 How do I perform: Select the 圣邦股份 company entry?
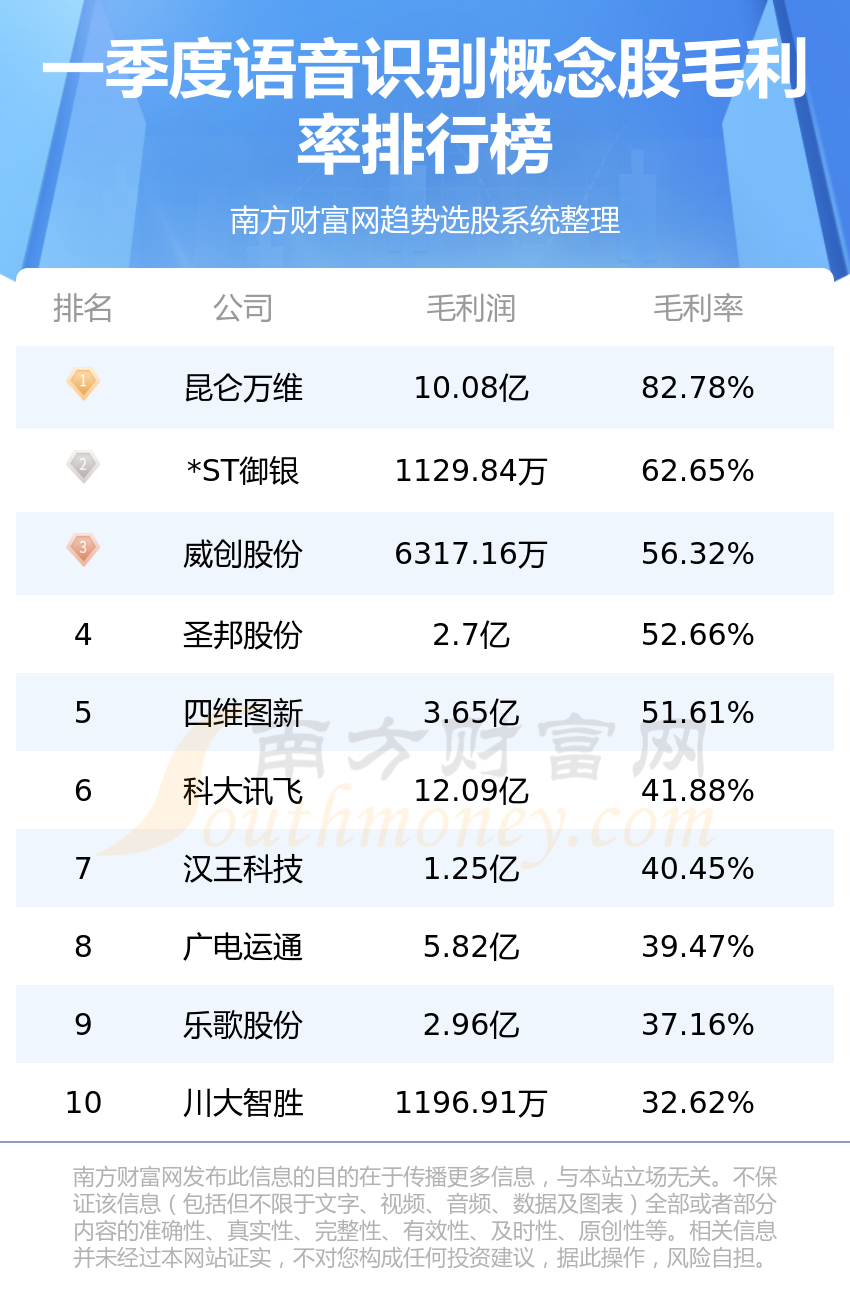[x=243, y=635]
